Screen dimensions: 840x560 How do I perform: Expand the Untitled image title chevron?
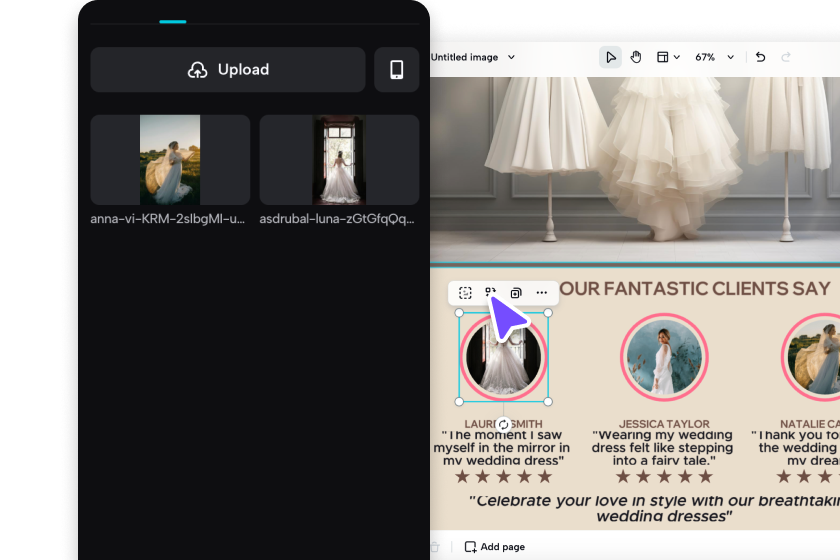[511, 57]
